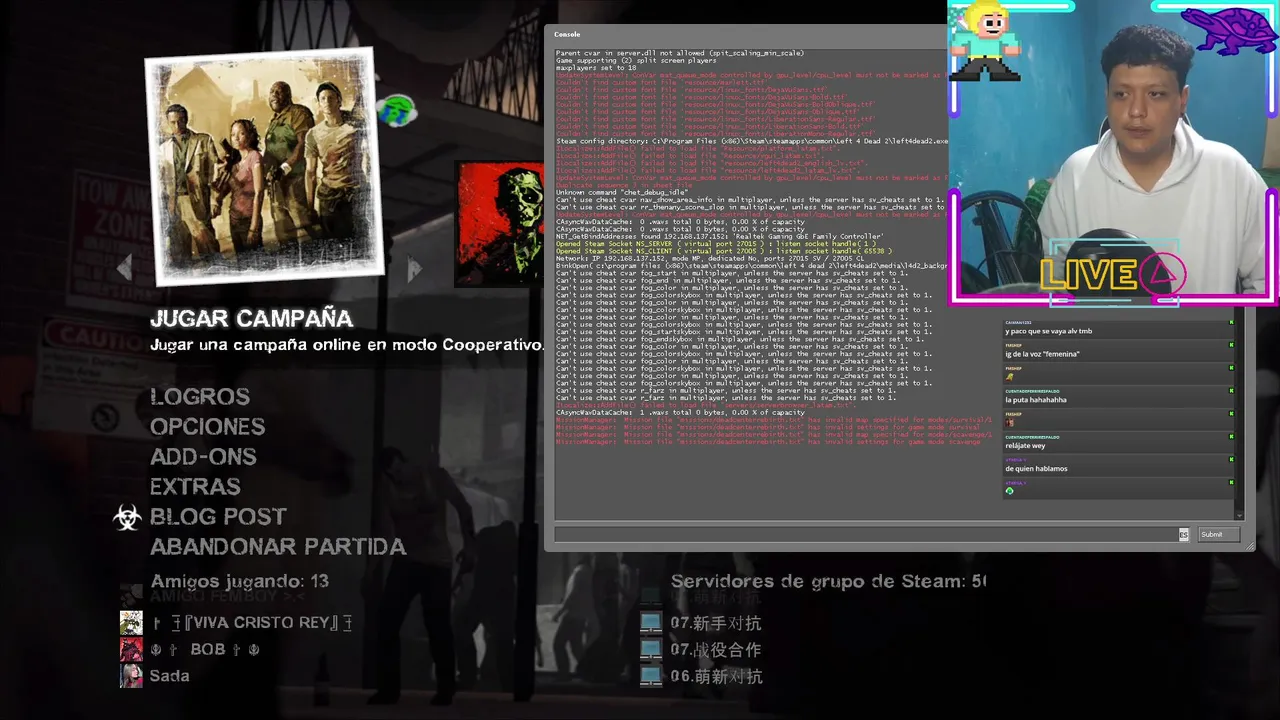
Task: Click chat message 'ig de la voz "femenina"'
Action: click(1042, 354)
